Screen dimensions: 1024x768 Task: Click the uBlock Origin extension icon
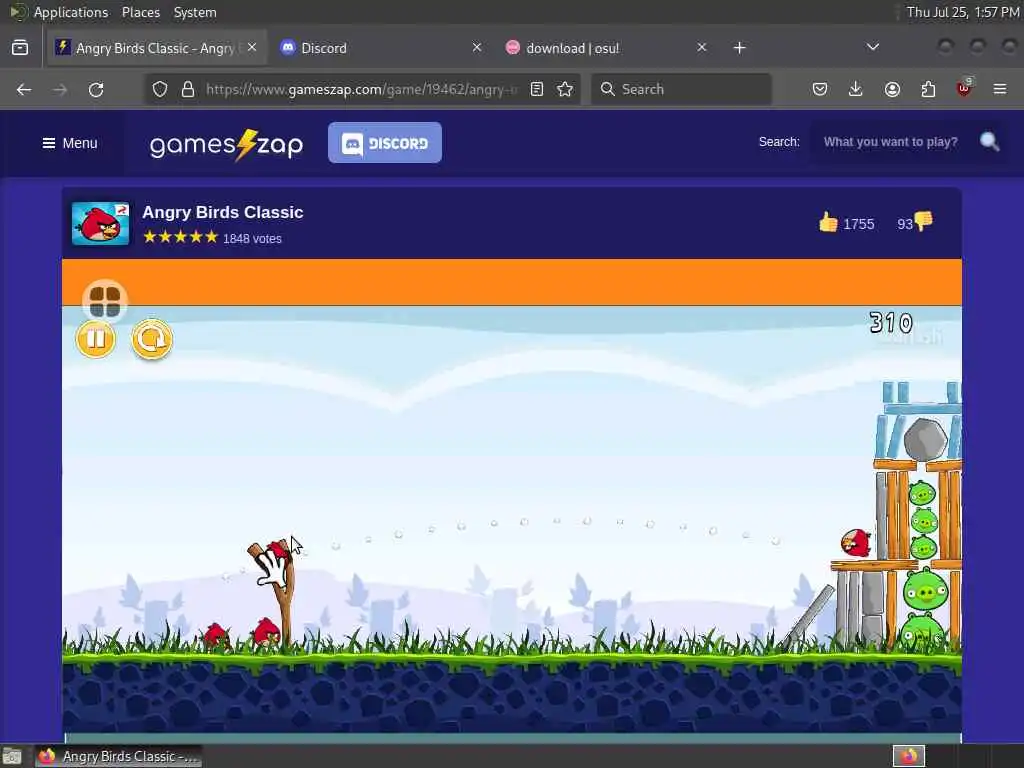[x=964, y=88]
